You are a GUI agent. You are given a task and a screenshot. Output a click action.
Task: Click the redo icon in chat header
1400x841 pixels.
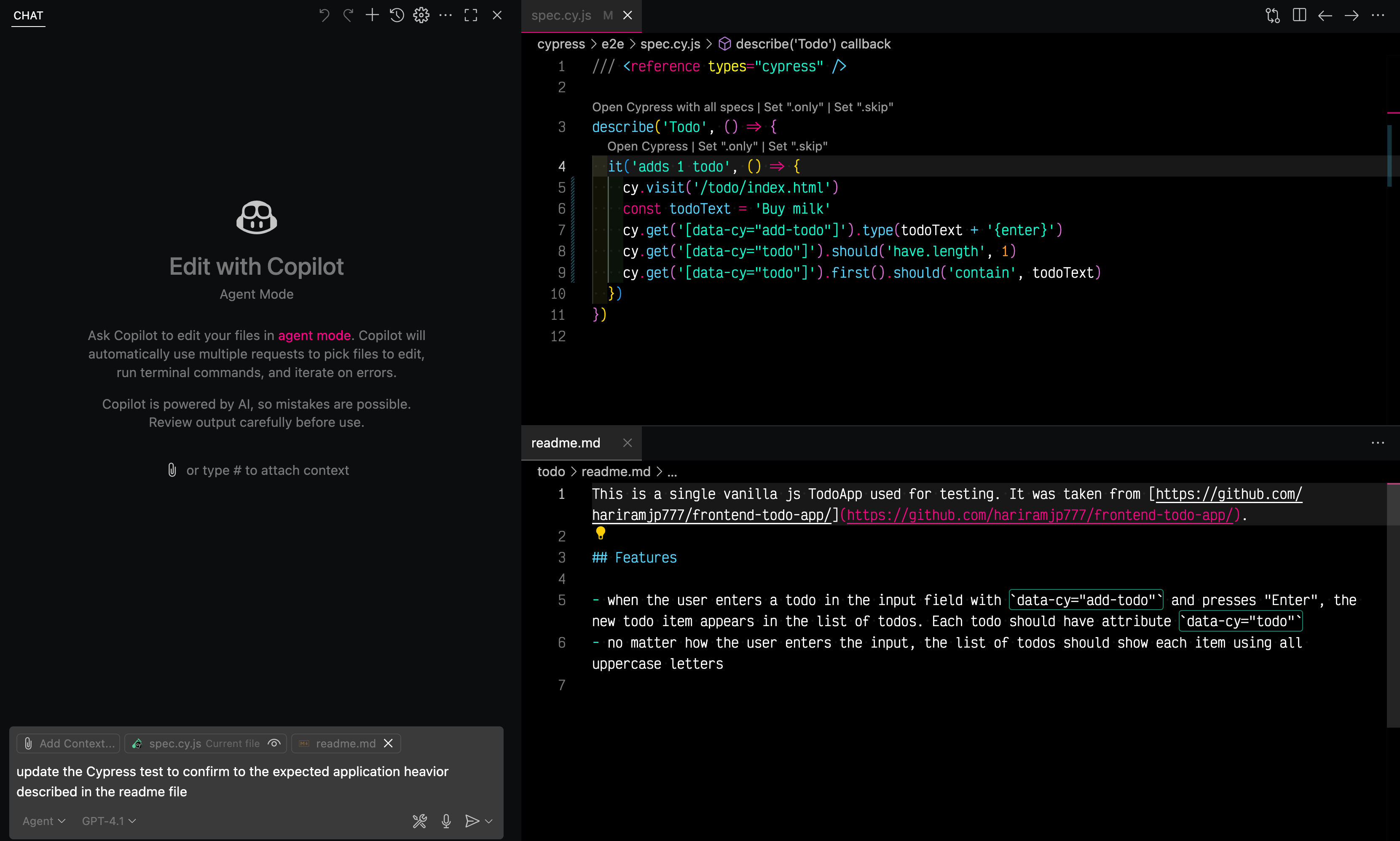pos(348,15)
